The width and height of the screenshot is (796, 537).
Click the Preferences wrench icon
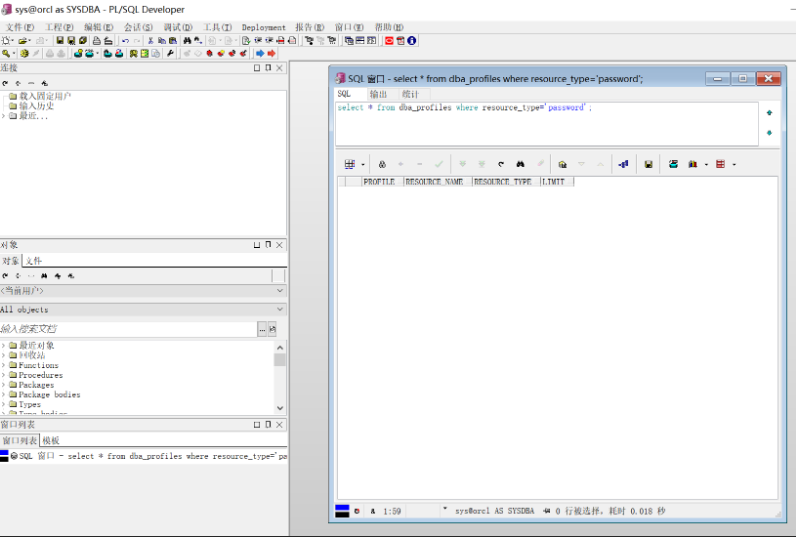(171, 53)
